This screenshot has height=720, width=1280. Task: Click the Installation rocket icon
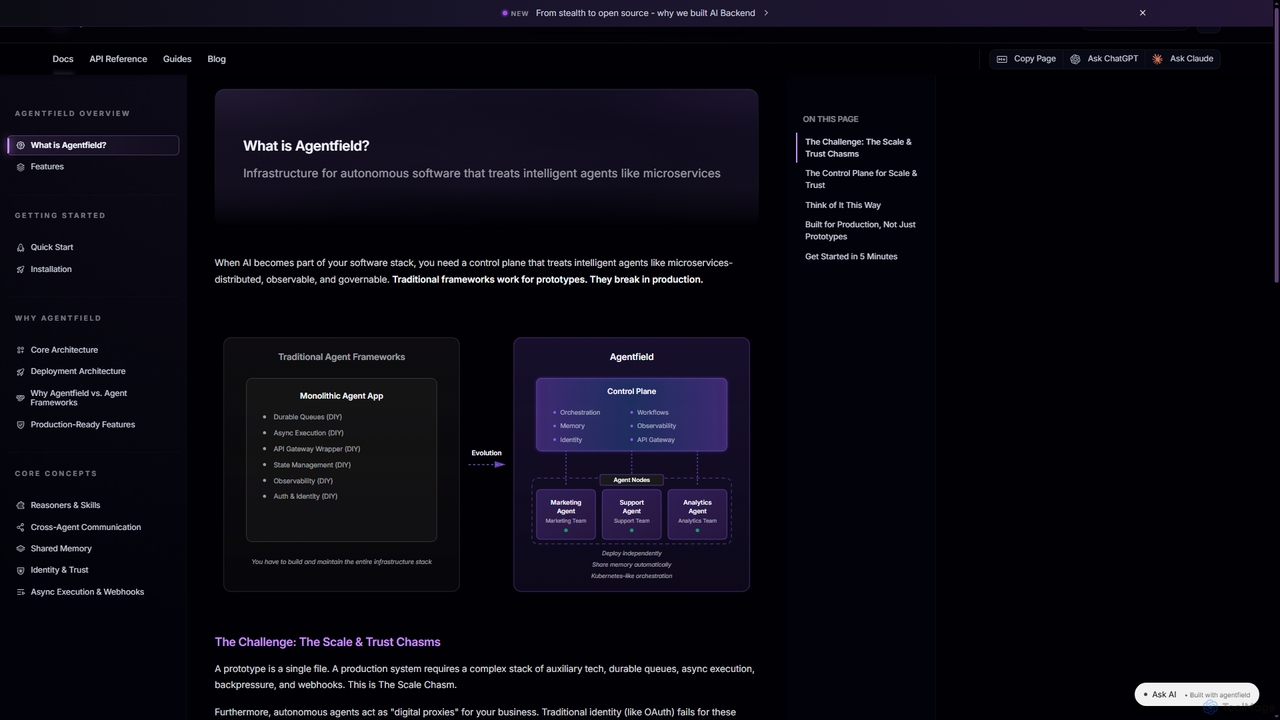20,269
